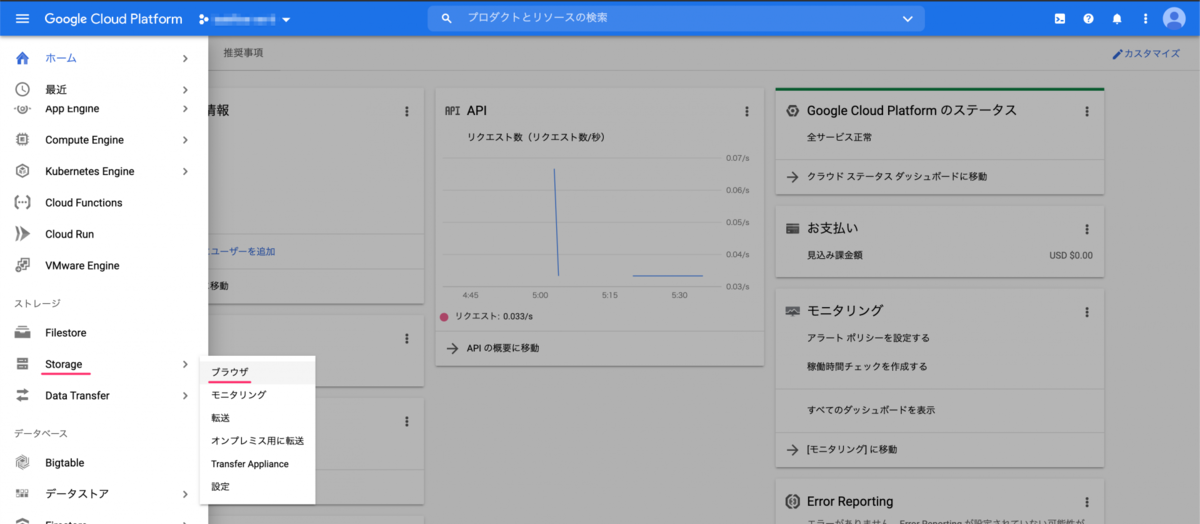
Task: Activate Cloud Shell icon in top bar
Action: 1060,19
